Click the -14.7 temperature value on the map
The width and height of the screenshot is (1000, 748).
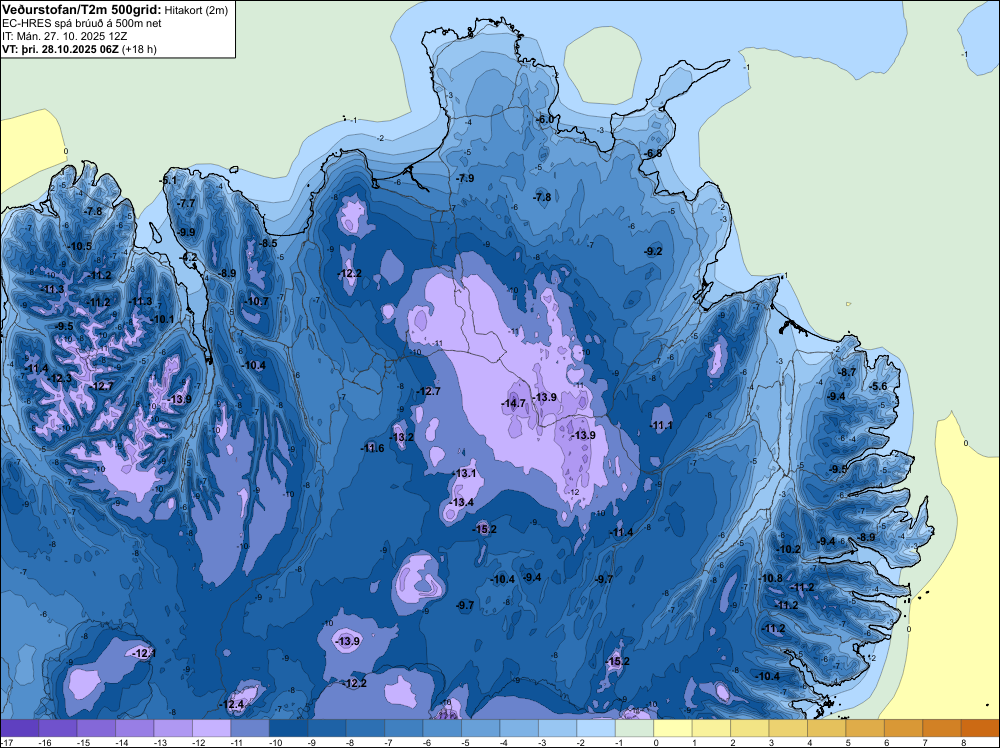(x=513, y=403)
